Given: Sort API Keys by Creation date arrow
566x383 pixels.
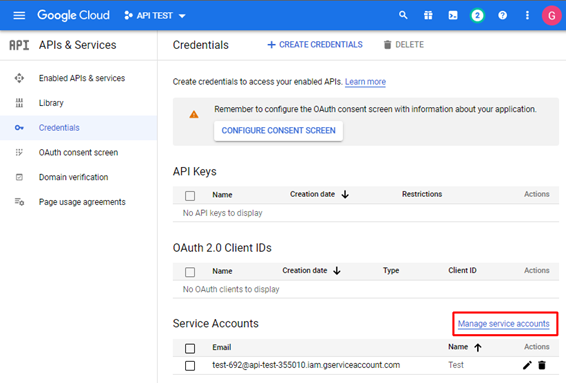Looking at the screenshot, I should point(345,194).
